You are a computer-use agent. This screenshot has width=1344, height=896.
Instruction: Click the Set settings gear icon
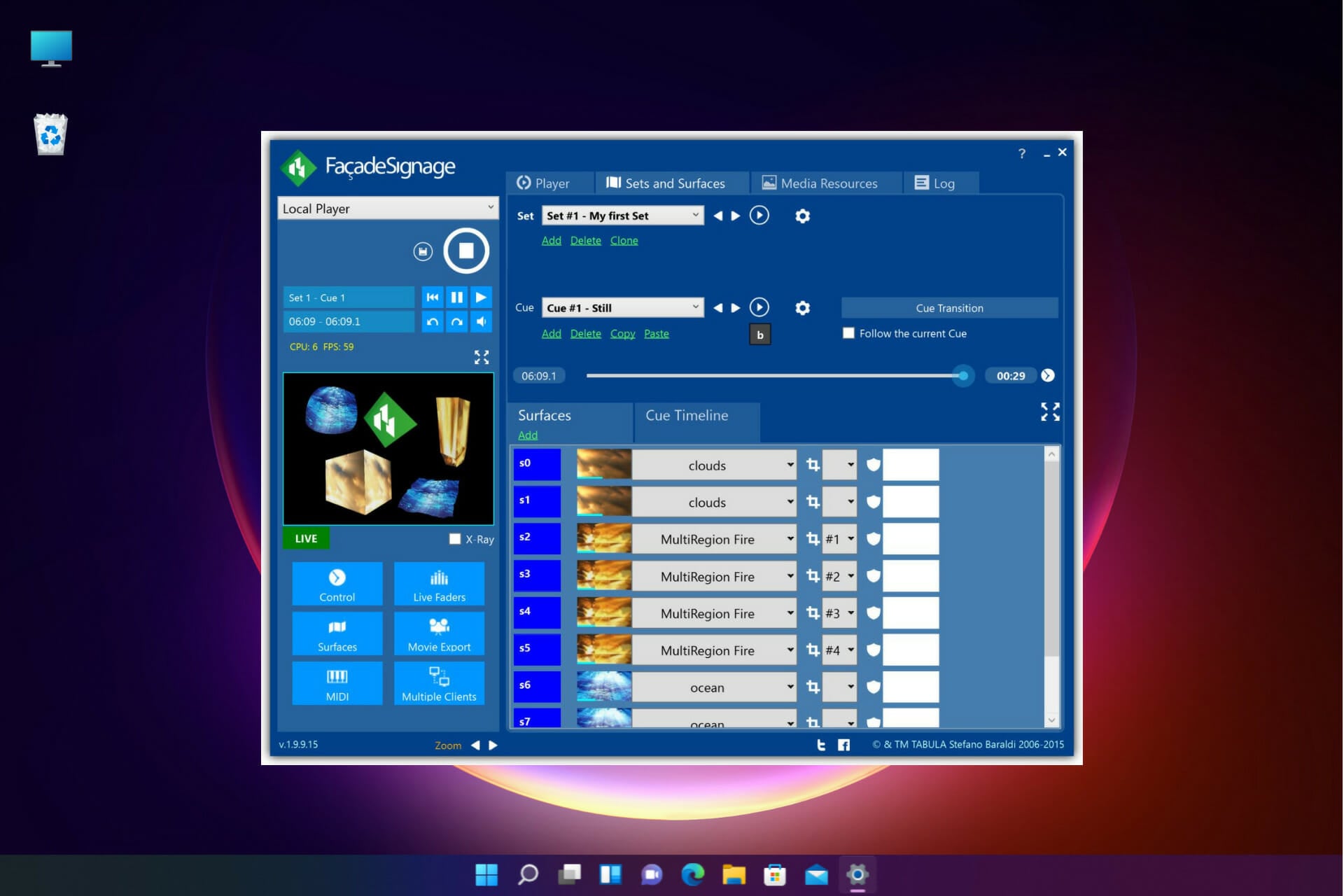pos(802,216)
